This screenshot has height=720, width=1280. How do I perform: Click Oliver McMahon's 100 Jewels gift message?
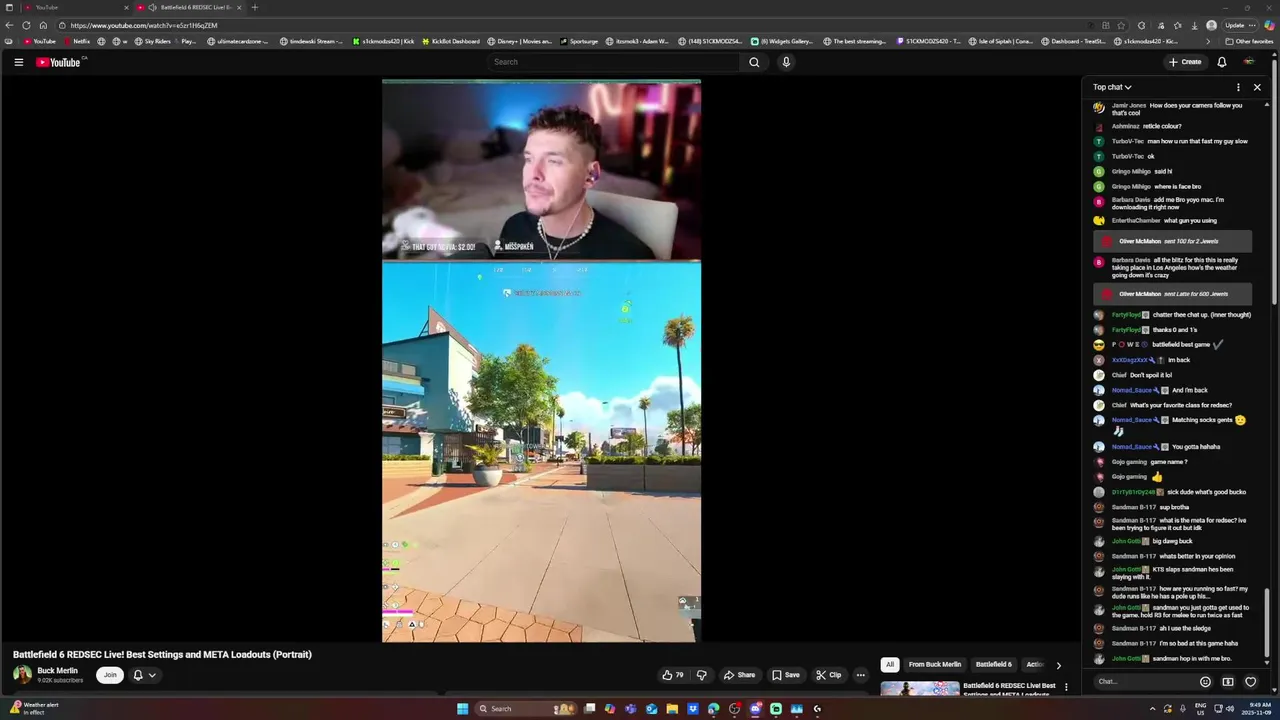coord(1172,241)
